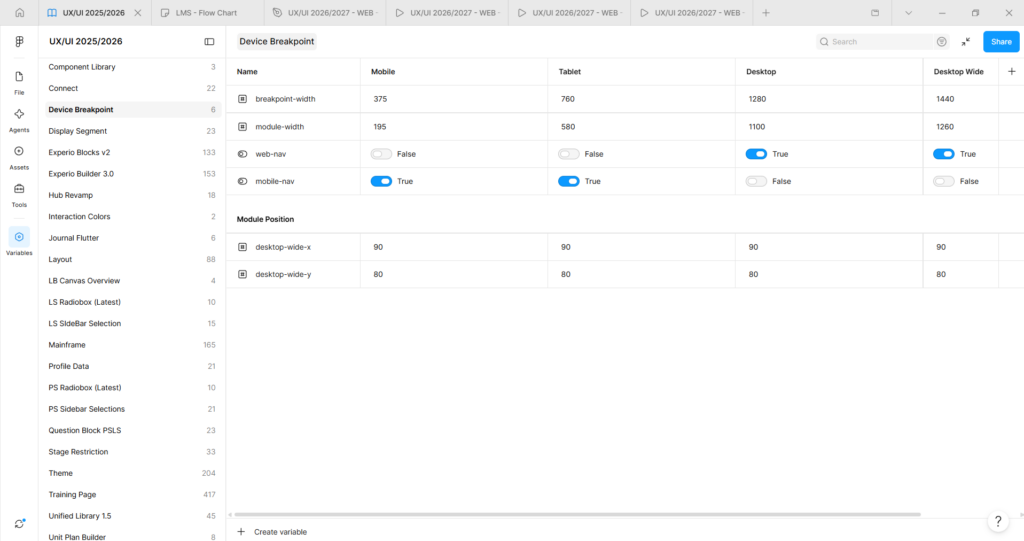1024x541 pixels.
Task: Select Component Library collection
Action: (x=133, y=67)
